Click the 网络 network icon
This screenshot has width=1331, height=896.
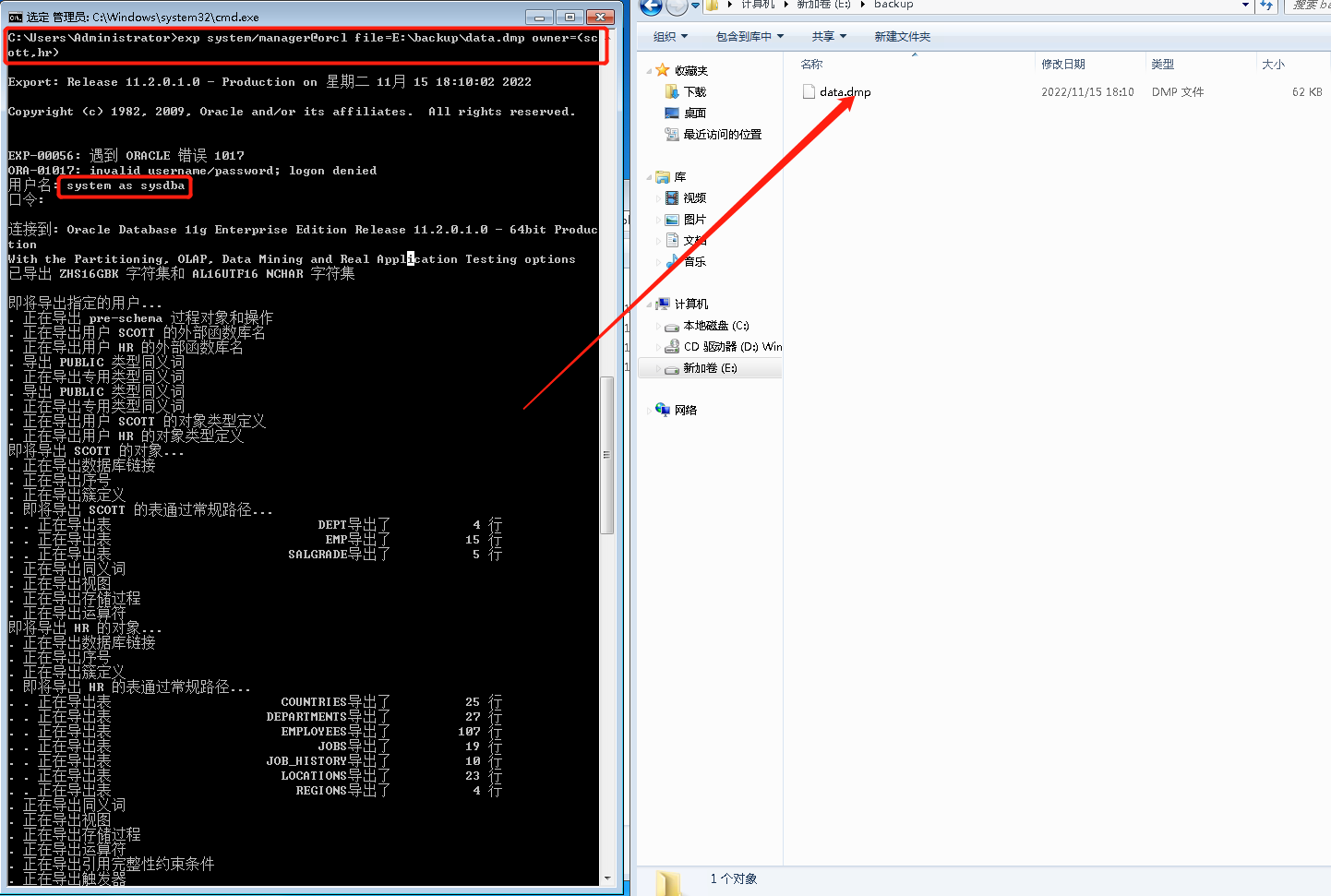click(663, 410)
